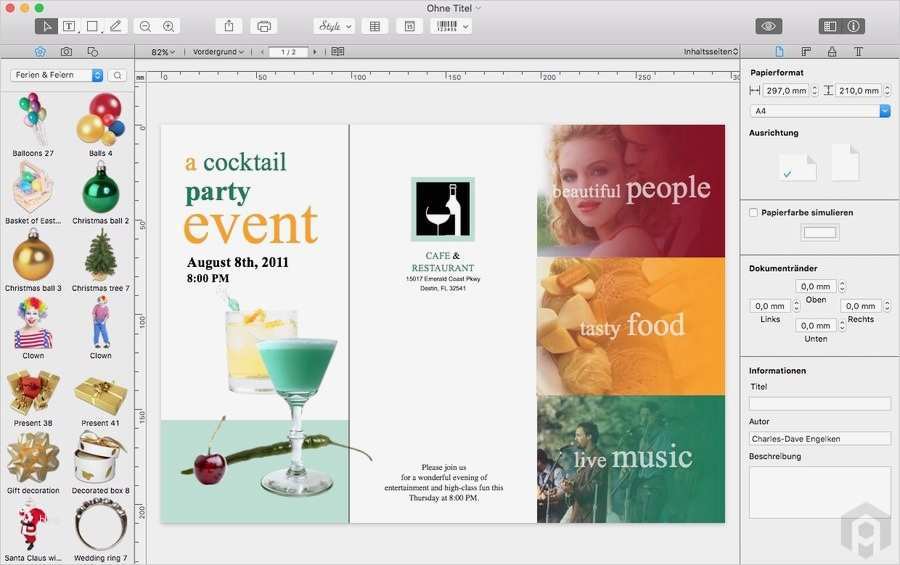The image size is (900, 565).
Task: Pick the pencil drawing tool
Action: (115, 26)
